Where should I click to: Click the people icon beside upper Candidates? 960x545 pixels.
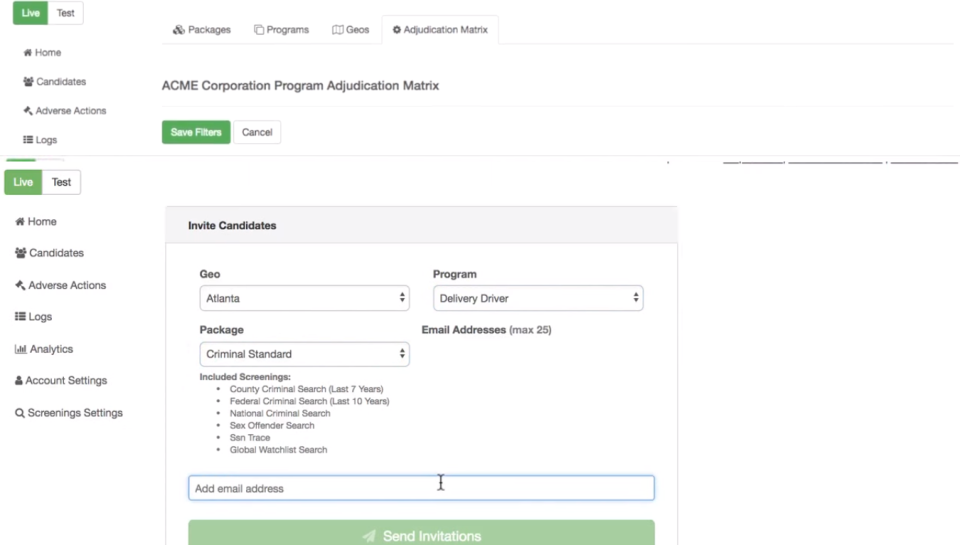pyautogui.click(x=28, y=81)
